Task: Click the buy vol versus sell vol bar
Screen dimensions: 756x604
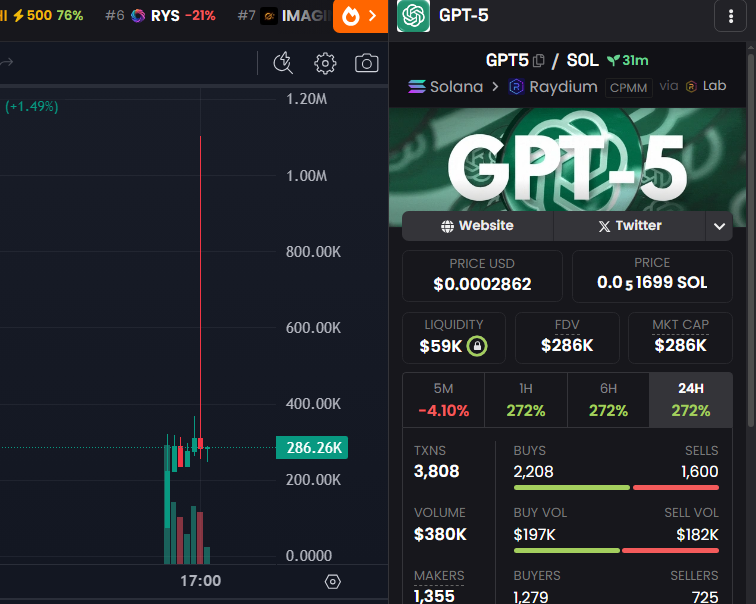Action: point(616,550)
